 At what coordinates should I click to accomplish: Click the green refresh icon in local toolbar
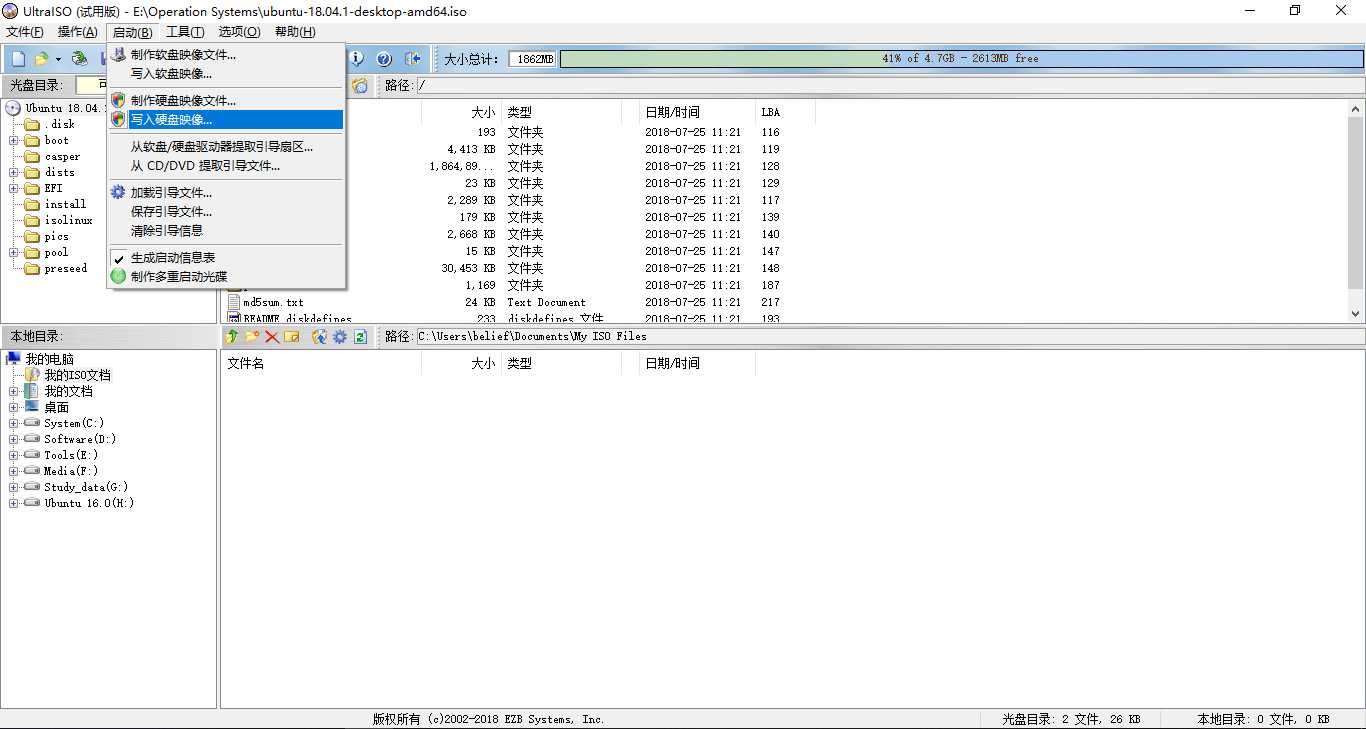(360, 337)
